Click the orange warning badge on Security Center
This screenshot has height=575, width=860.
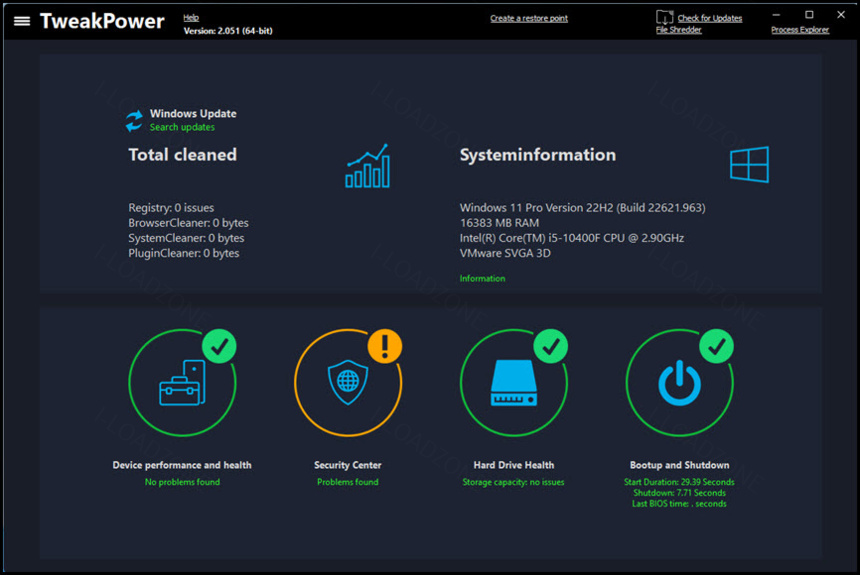coord(384,346)
